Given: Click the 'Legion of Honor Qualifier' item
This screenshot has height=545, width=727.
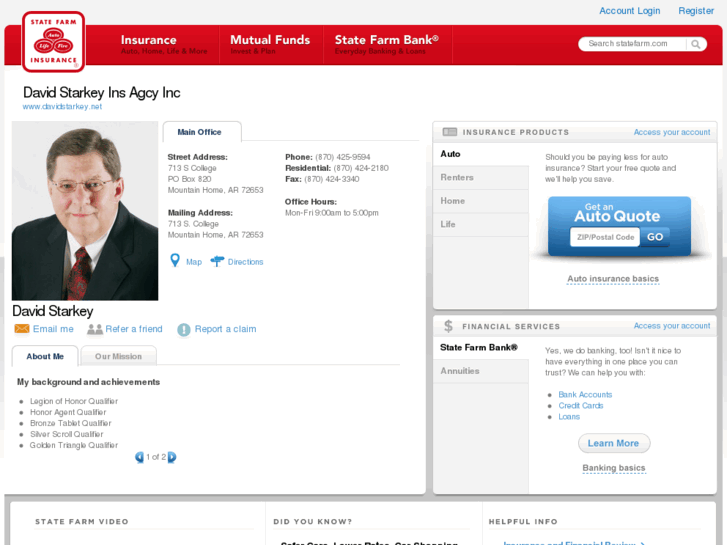Looking at the screenshot, I should point(74,401).
